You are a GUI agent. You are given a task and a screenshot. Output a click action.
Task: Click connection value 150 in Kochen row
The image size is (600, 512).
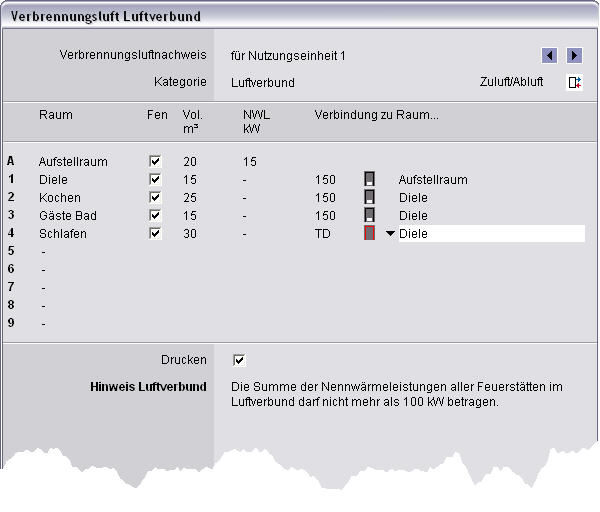click(x=325, y=198)
